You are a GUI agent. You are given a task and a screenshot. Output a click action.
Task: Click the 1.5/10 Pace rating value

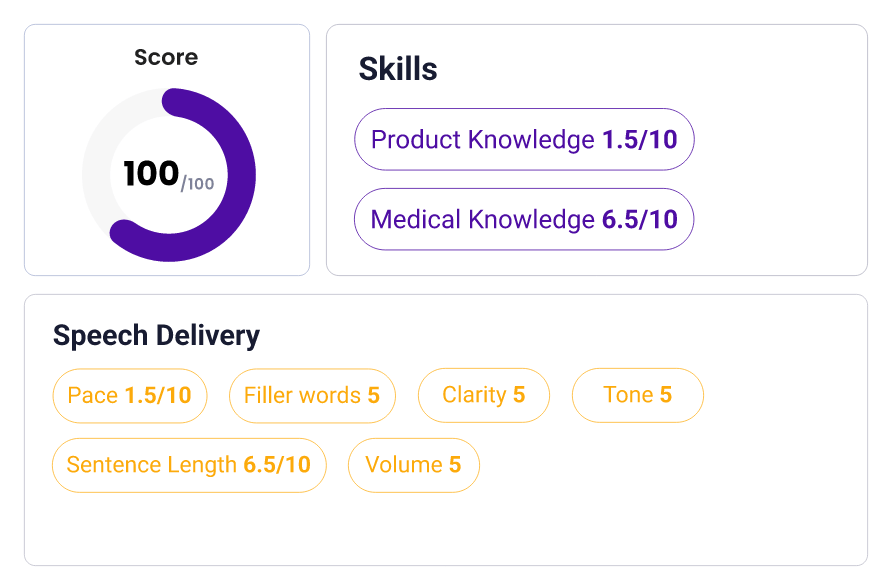[x=158, y=395]
